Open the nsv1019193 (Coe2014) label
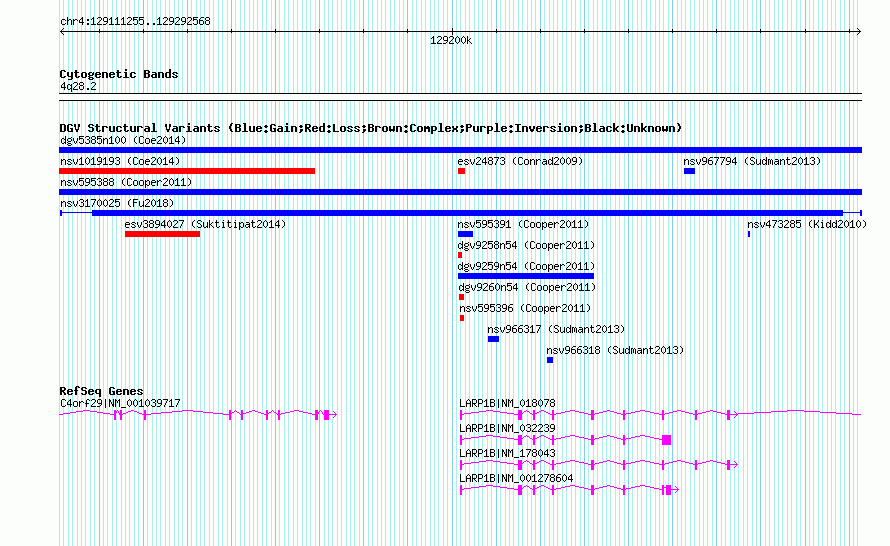 pos(120,161)
